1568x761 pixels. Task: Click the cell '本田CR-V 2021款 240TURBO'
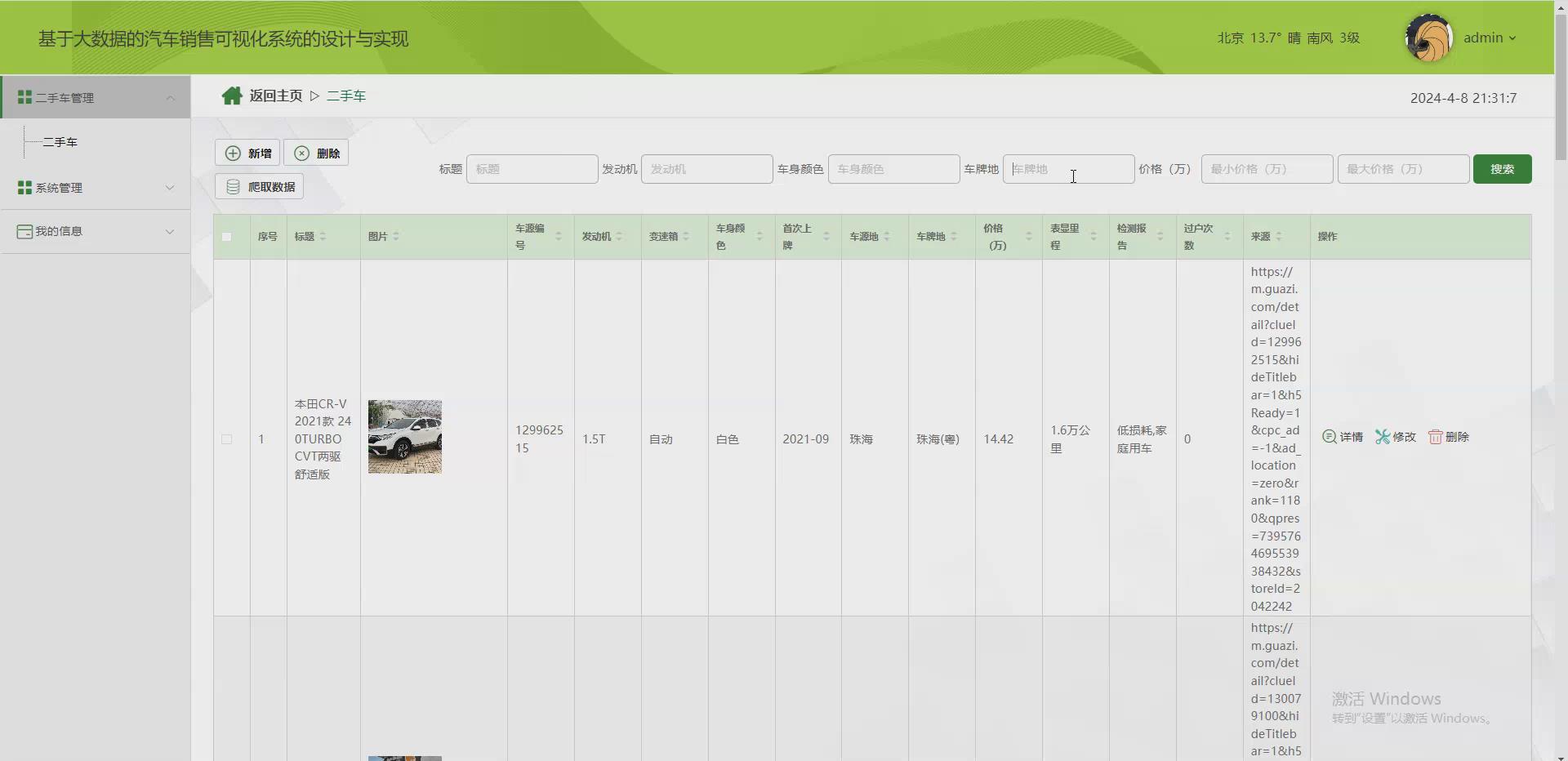click(323, 438)
